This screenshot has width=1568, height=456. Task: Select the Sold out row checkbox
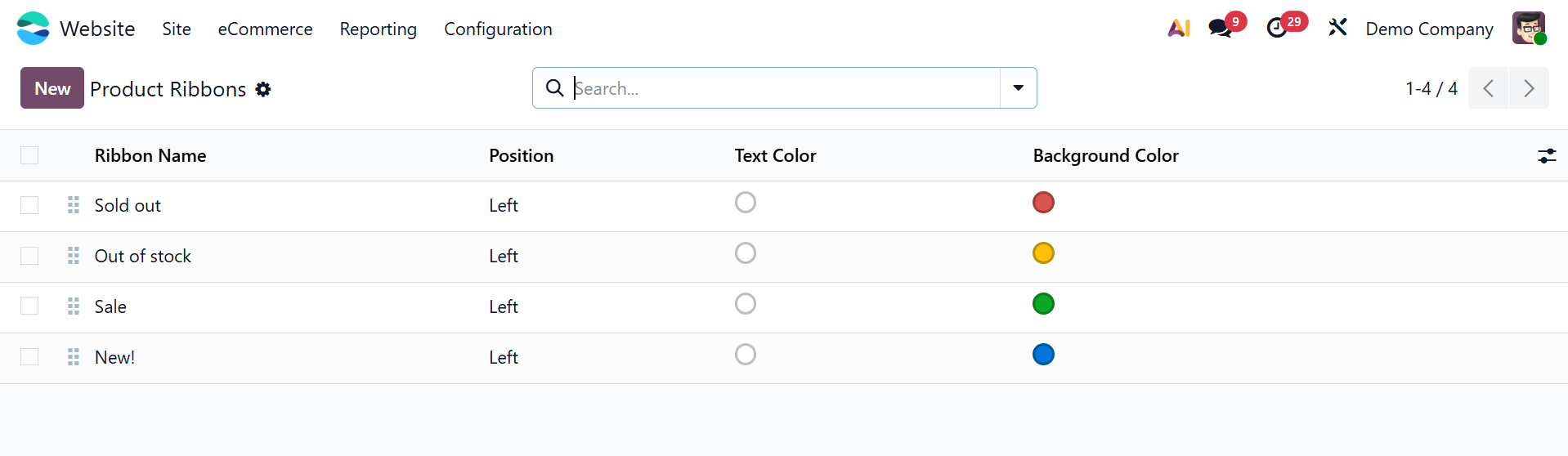[29, 205]
